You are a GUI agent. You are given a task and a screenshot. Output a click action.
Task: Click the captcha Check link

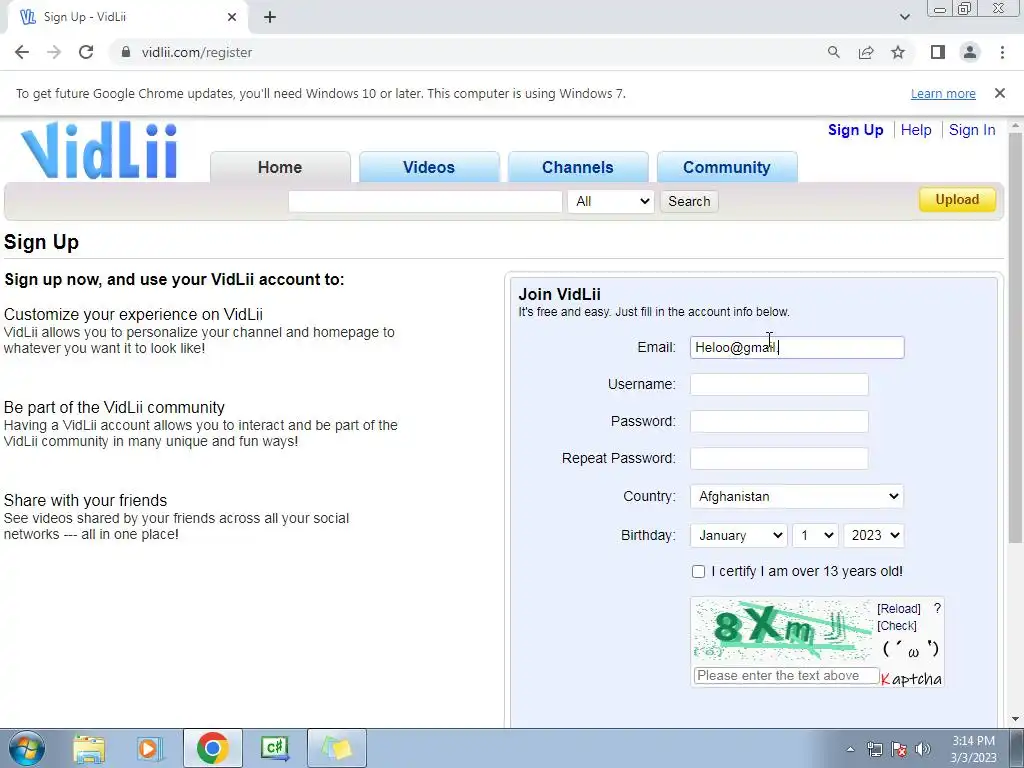coord(897,626)
